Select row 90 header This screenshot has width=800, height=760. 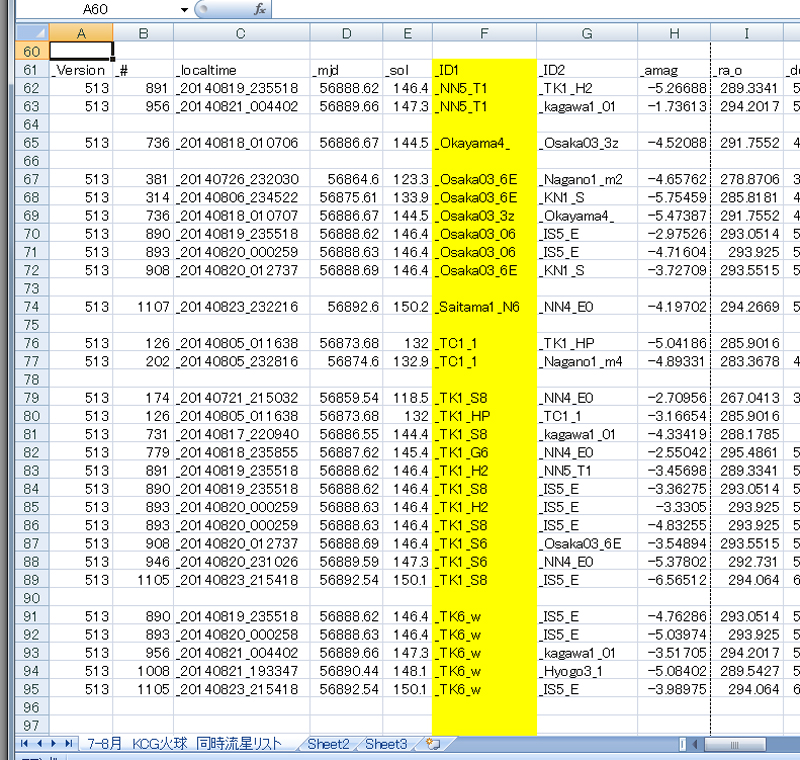tap(32, 598)
